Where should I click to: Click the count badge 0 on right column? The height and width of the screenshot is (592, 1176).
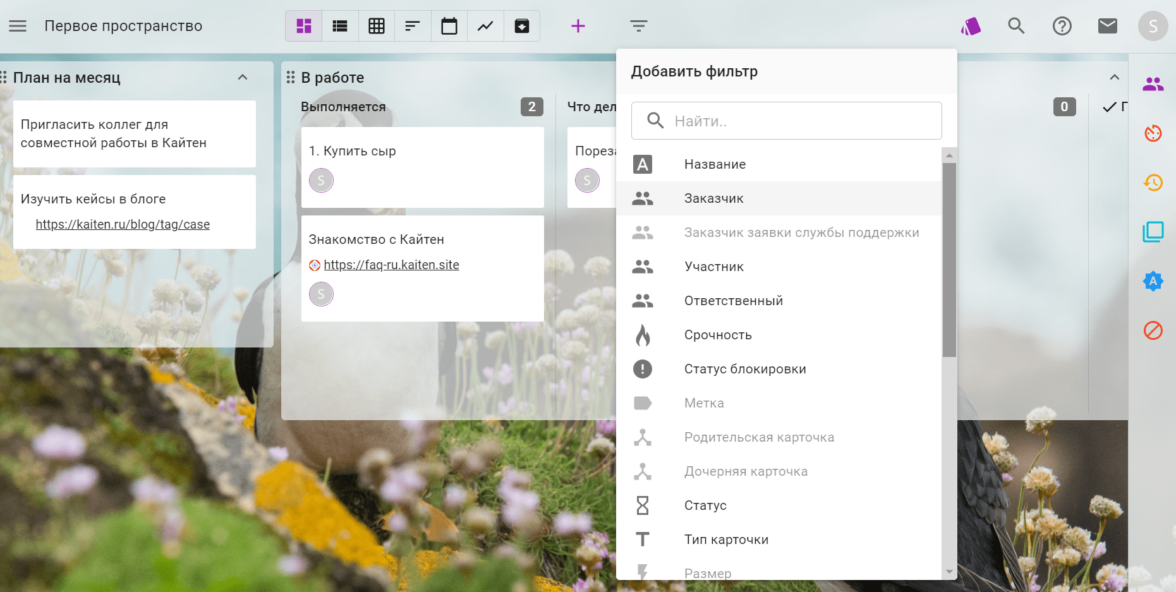coord(1064,107)
